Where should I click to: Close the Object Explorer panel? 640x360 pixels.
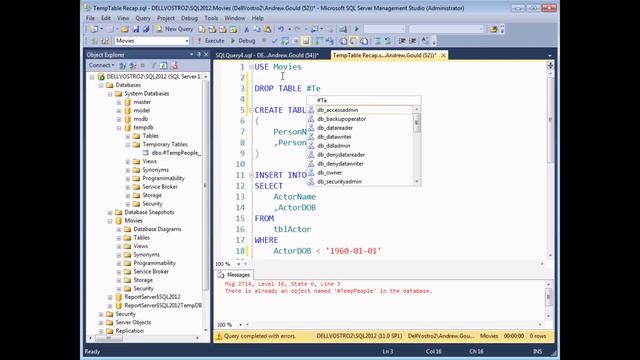click(x=206, y=54)
